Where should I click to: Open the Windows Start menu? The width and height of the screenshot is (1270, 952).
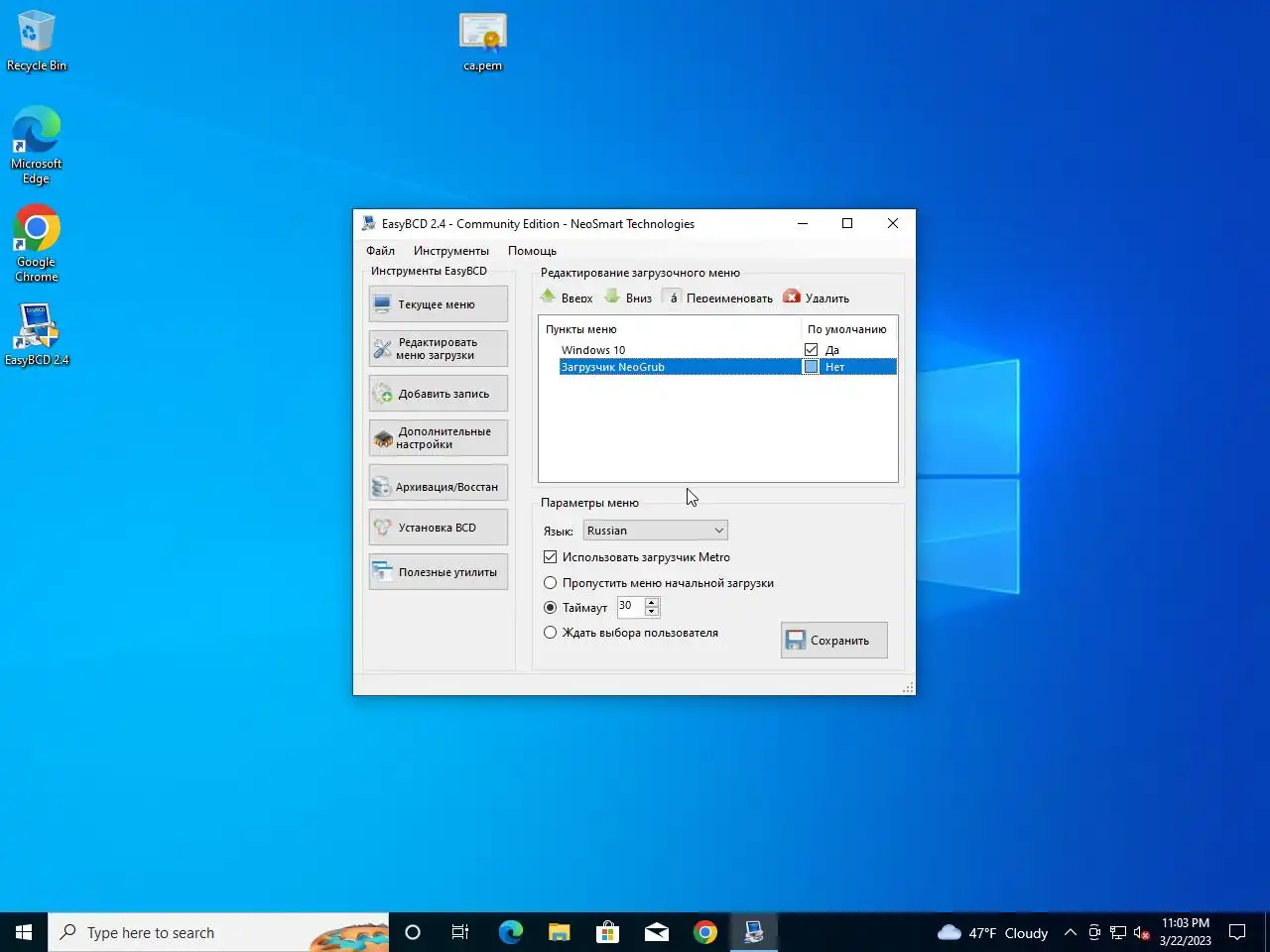[x=24, y=932]
